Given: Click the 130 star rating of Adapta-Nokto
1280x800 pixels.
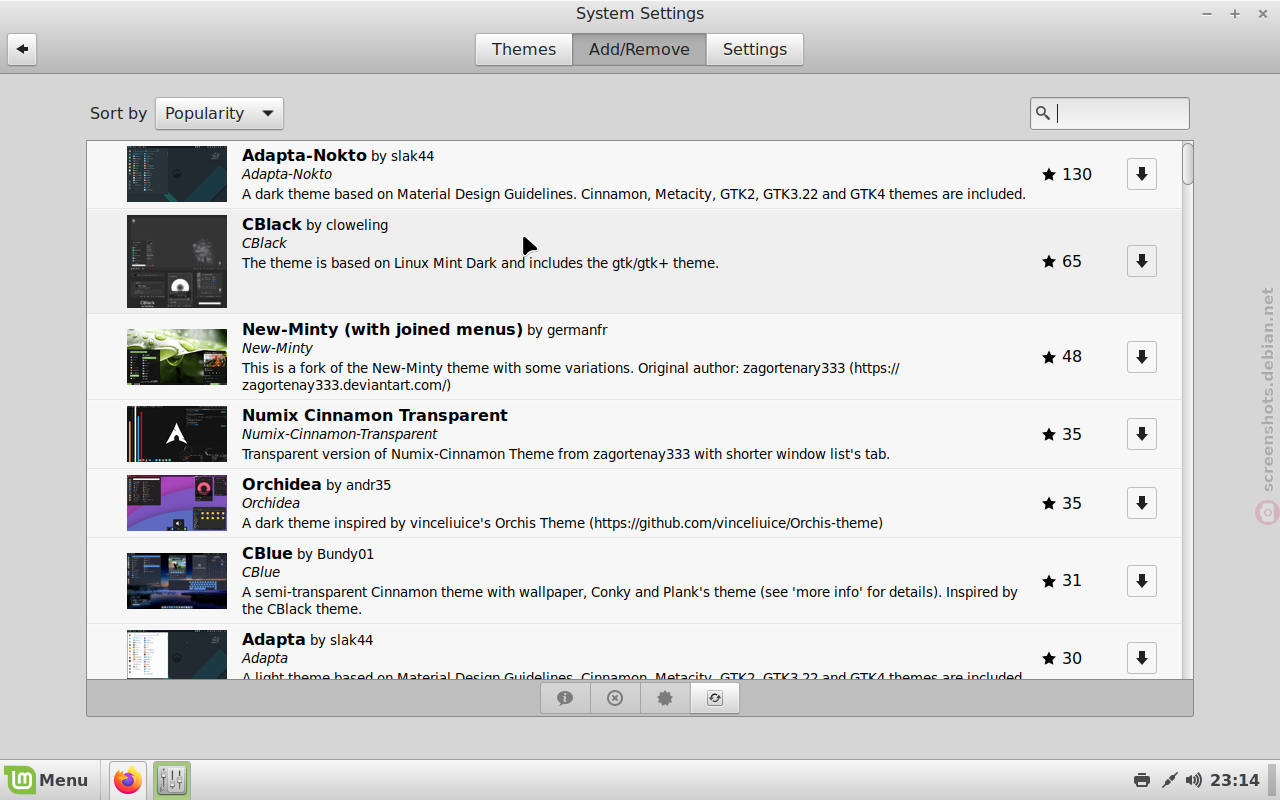Looking at the screenshot, I should 1067,174.
